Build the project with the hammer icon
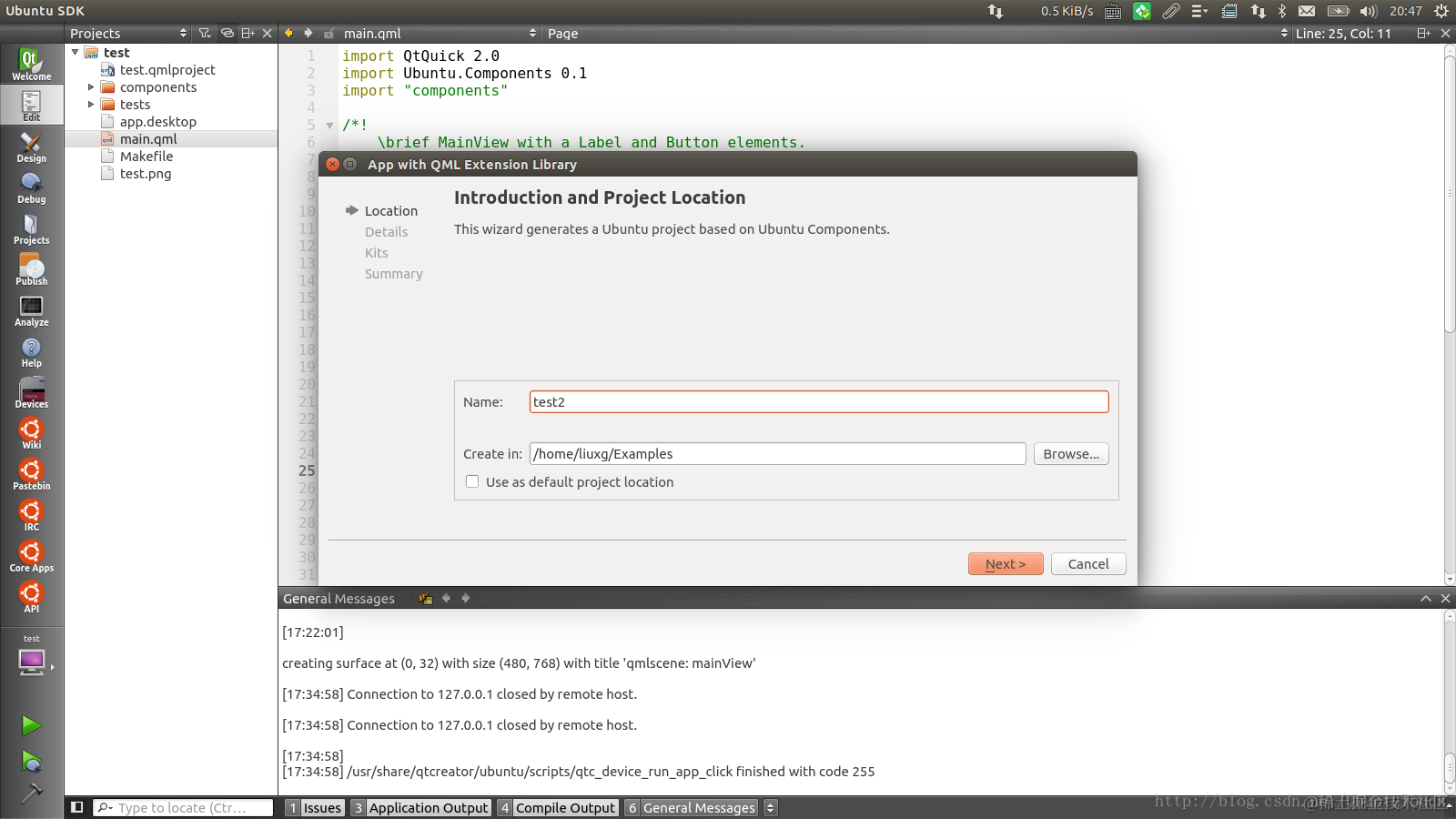Image resolution: width=1456 pixels, height=819 pixels. tap(31, 794)
